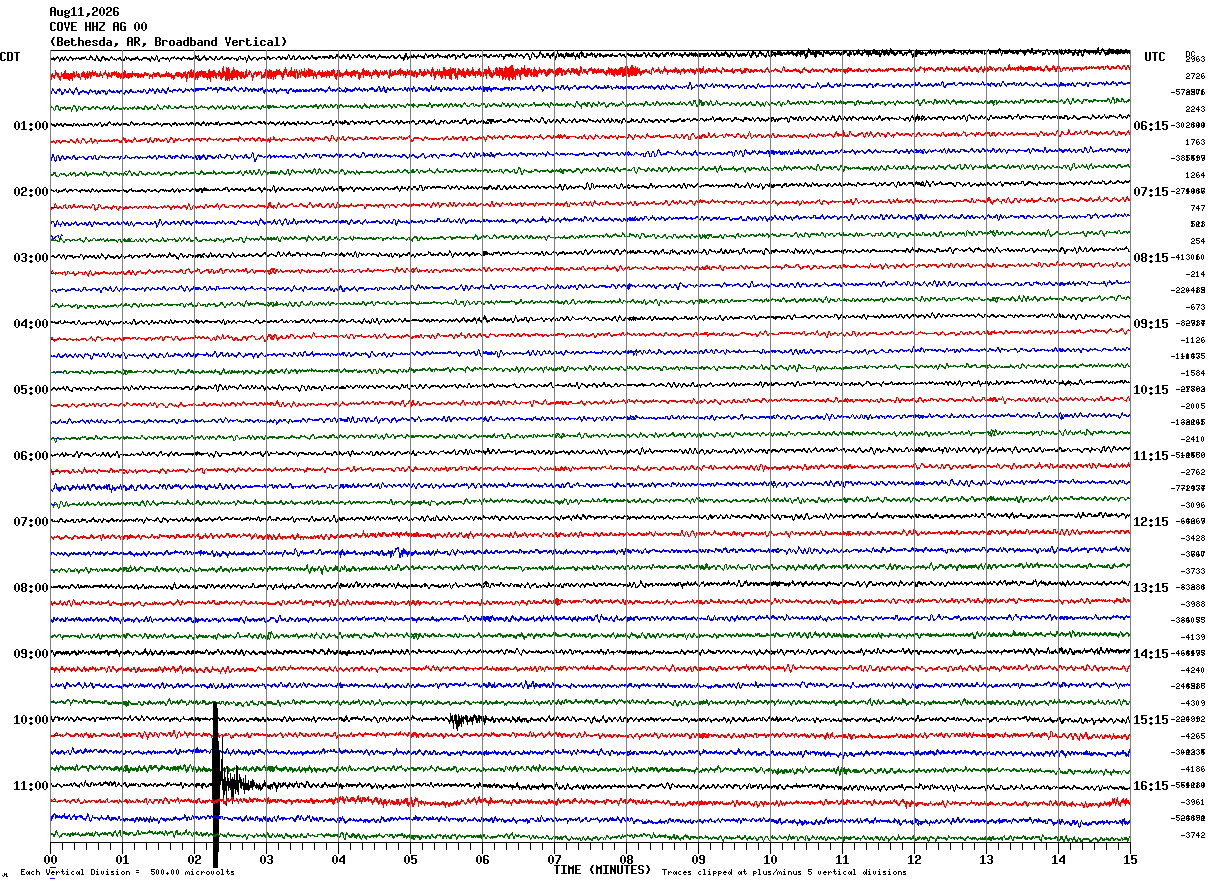1210x886 pixels.
Task: Select the 10:00 CDT hour label
Action: [31, 720]
